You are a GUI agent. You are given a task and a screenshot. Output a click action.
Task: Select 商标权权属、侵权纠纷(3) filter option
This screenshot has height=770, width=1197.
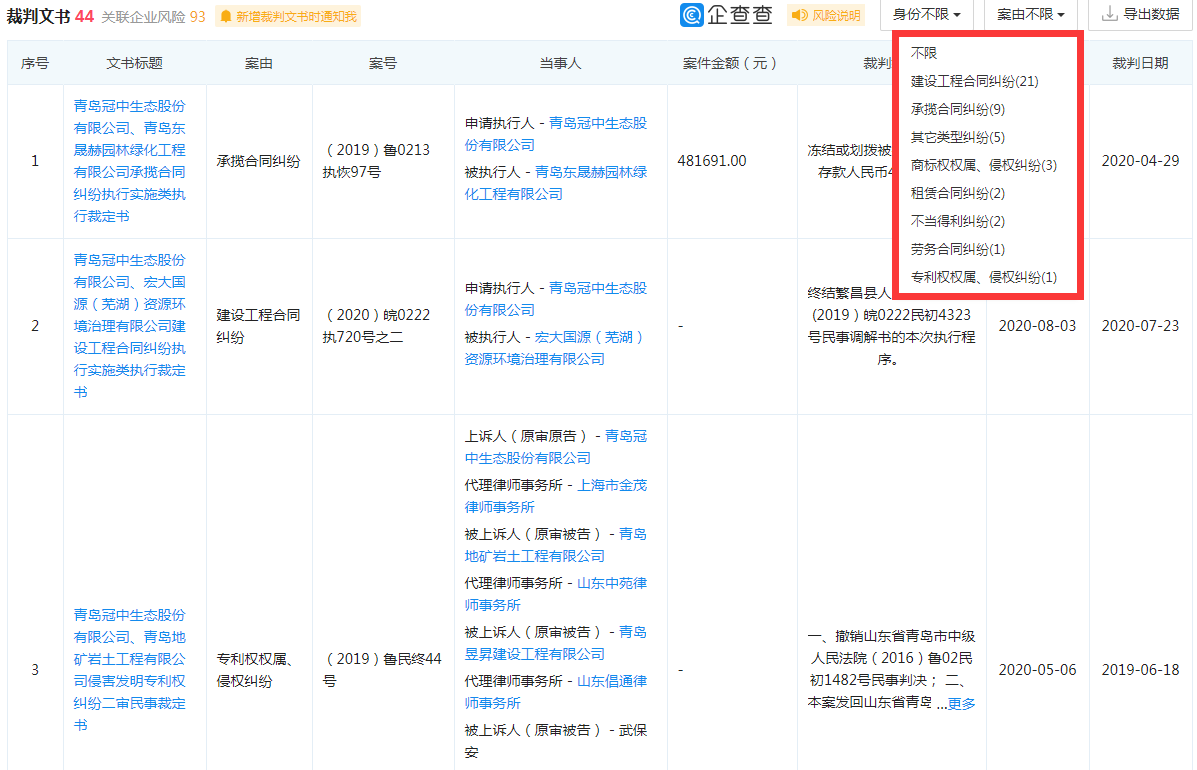(x=984, y=165)
